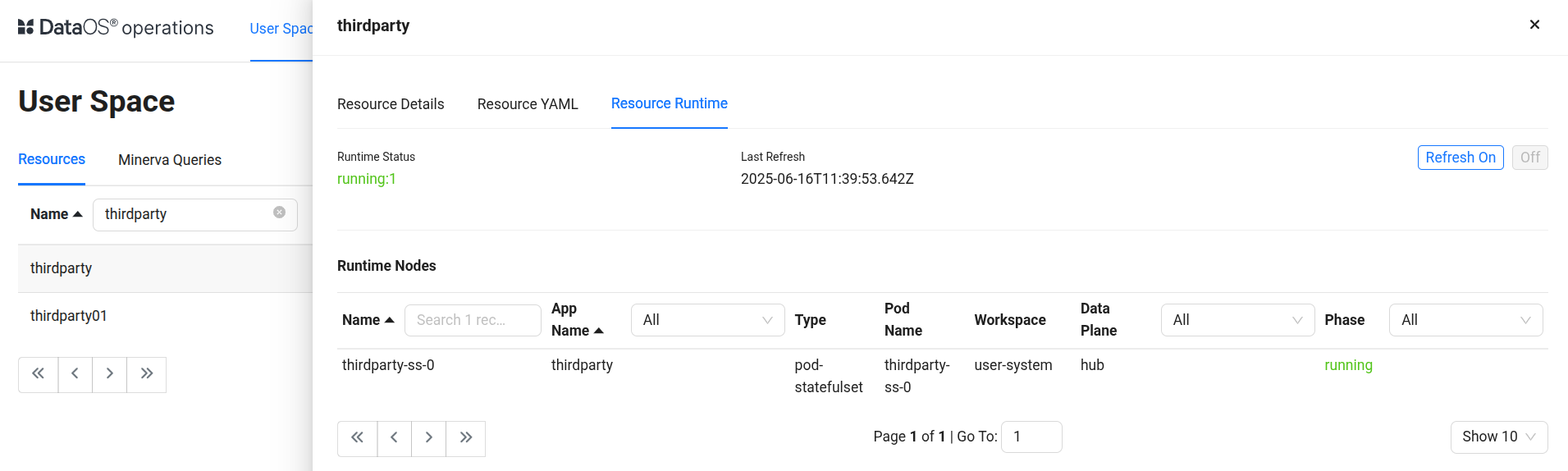Go to last page in runtime nodes
Image resolution: width=1568 pixels, height=471 pixels.
pyautogui.click(x=465, y=438)
